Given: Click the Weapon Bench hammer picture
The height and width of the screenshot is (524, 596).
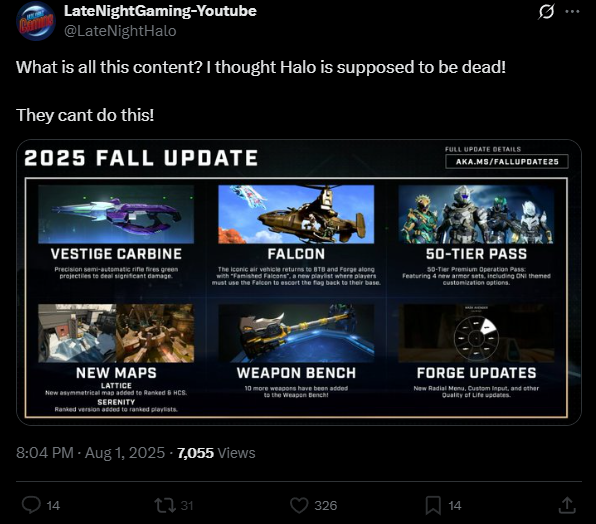Looking at the screenshot, I should pyautogui.click(x=296, y=333).
